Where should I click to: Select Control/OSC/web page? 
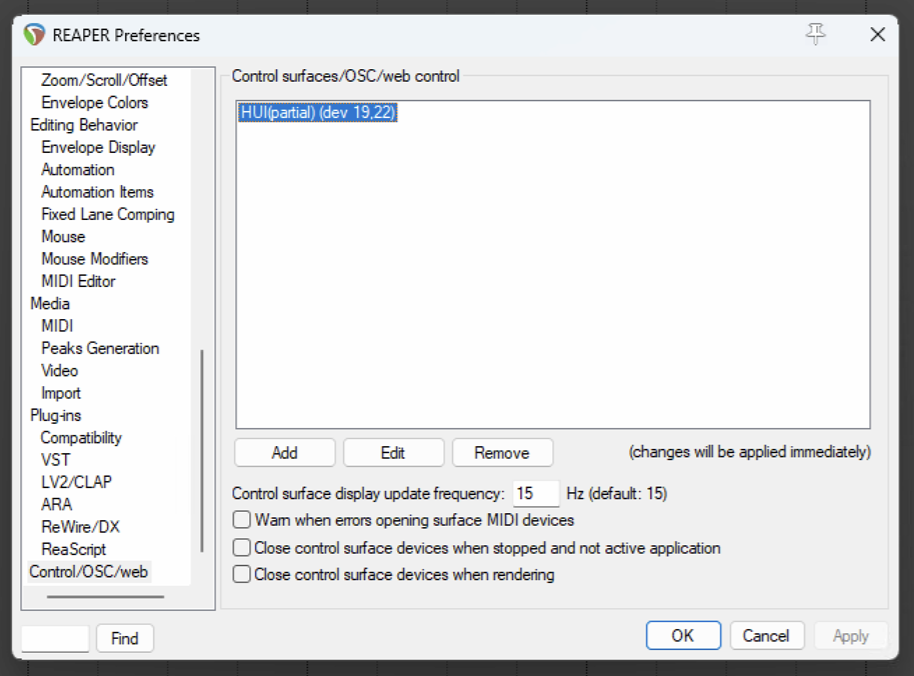click(x=89, y=572)
